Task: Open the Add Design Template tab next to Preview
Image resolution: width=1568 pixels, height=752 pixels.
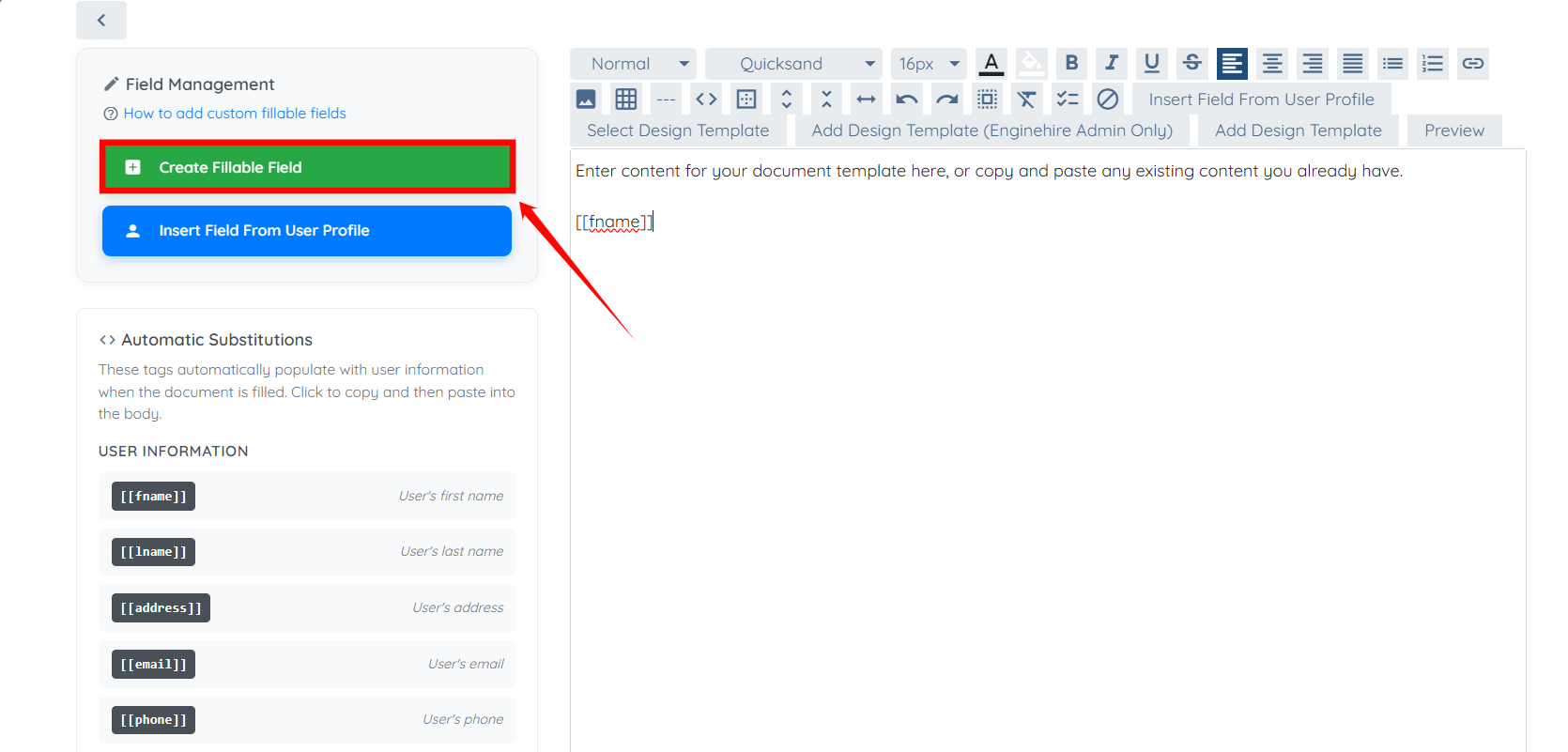Action: (x=1299, y=130)
